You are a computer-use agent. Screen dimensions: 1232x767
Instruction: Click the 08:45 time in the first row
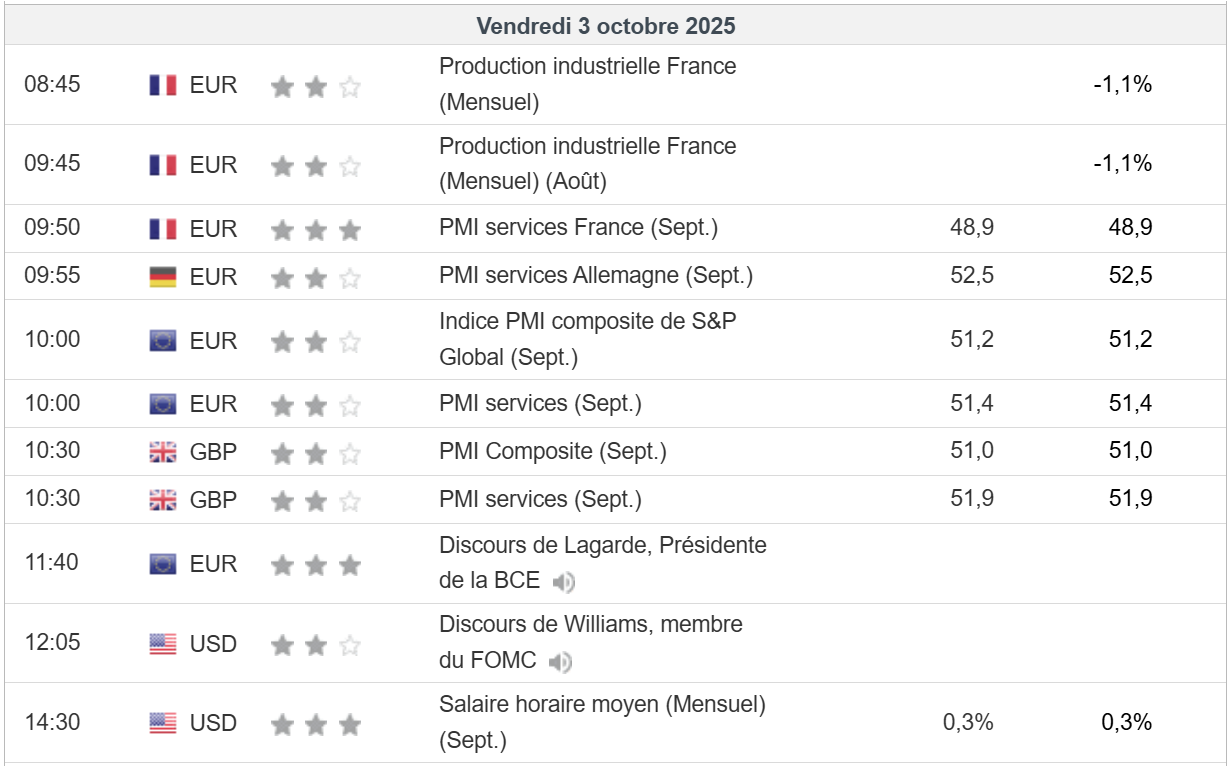point(52,84)
